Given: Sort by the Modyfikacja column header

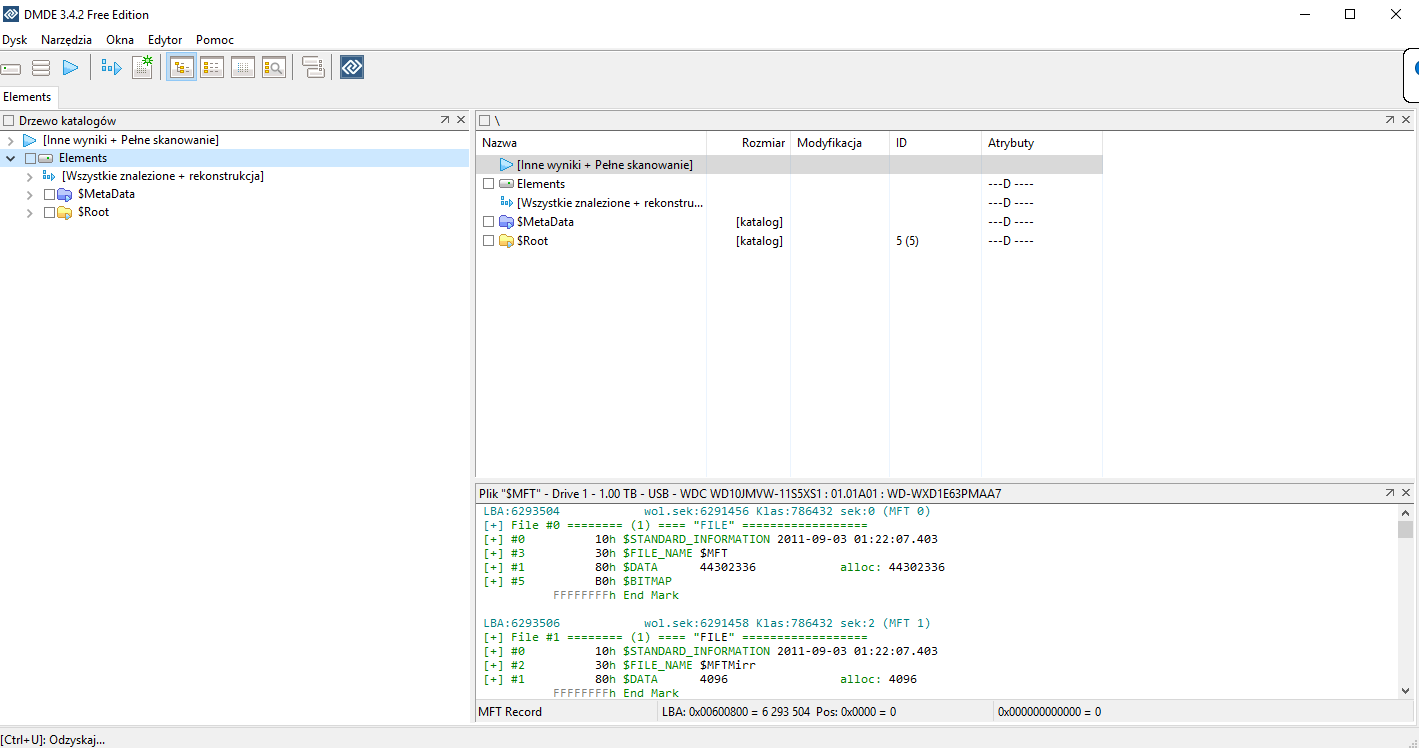Looking at the screenshot, I should pos(840,143).
